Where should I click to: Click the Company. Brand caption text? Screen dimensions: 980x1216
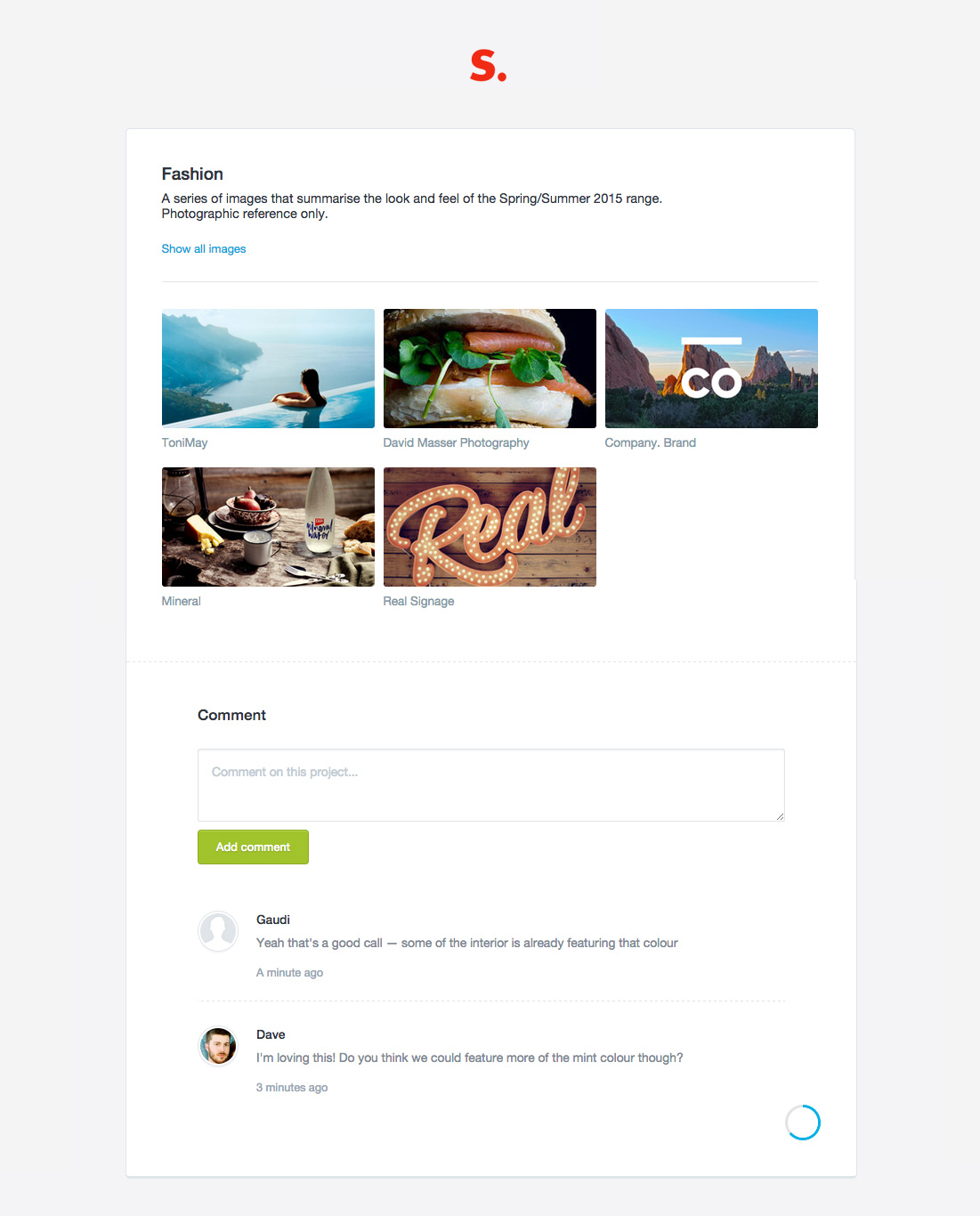click(x=651, y=443)
